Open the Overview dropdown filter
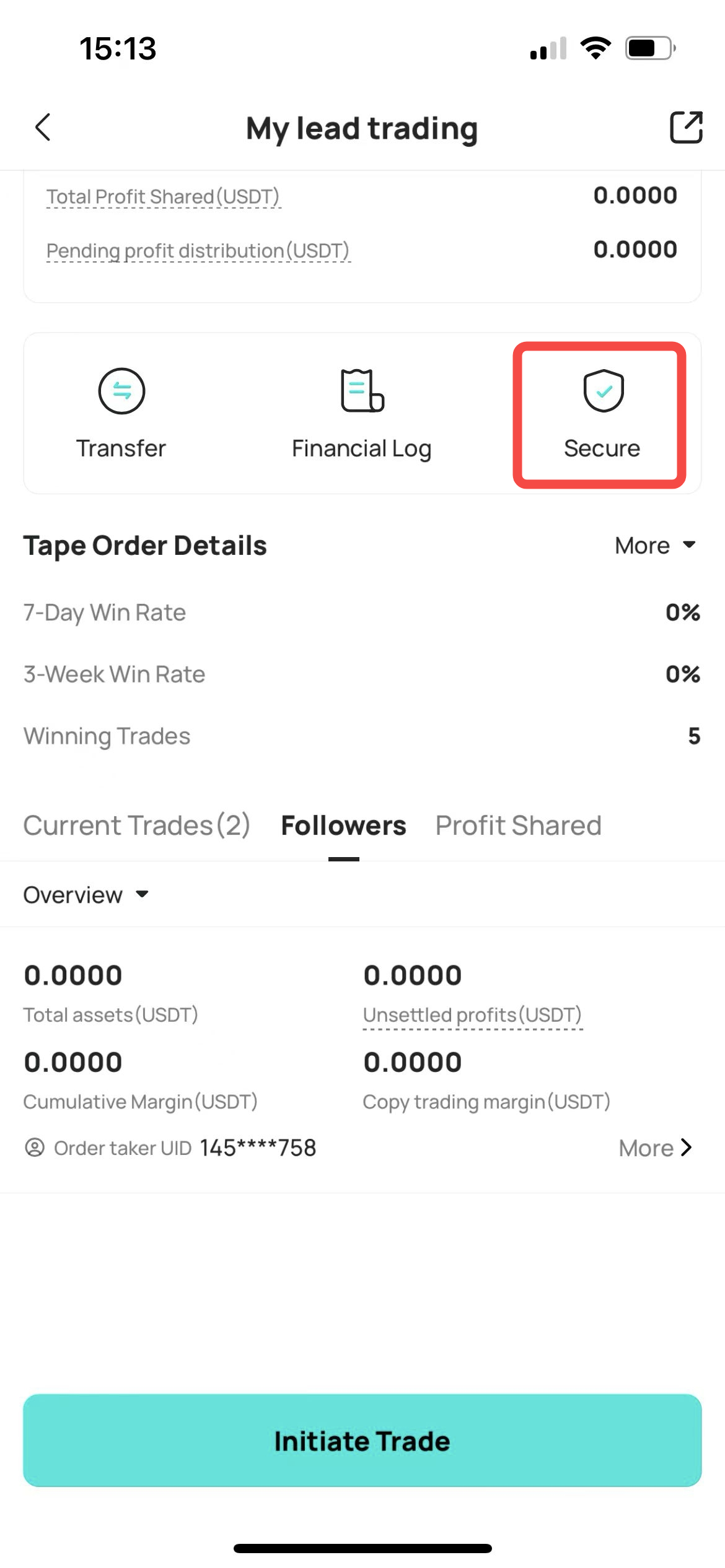 [x=86, y=895]
